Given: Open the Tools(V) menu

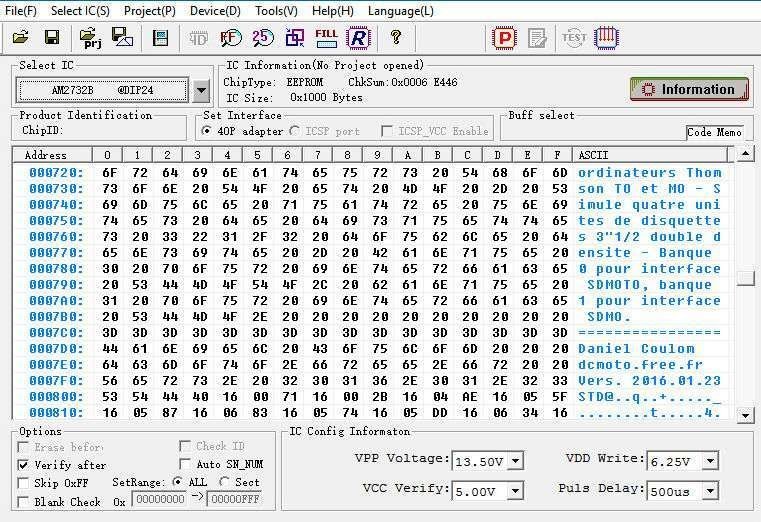Looking at the screenshot, I should coord(276,11).
